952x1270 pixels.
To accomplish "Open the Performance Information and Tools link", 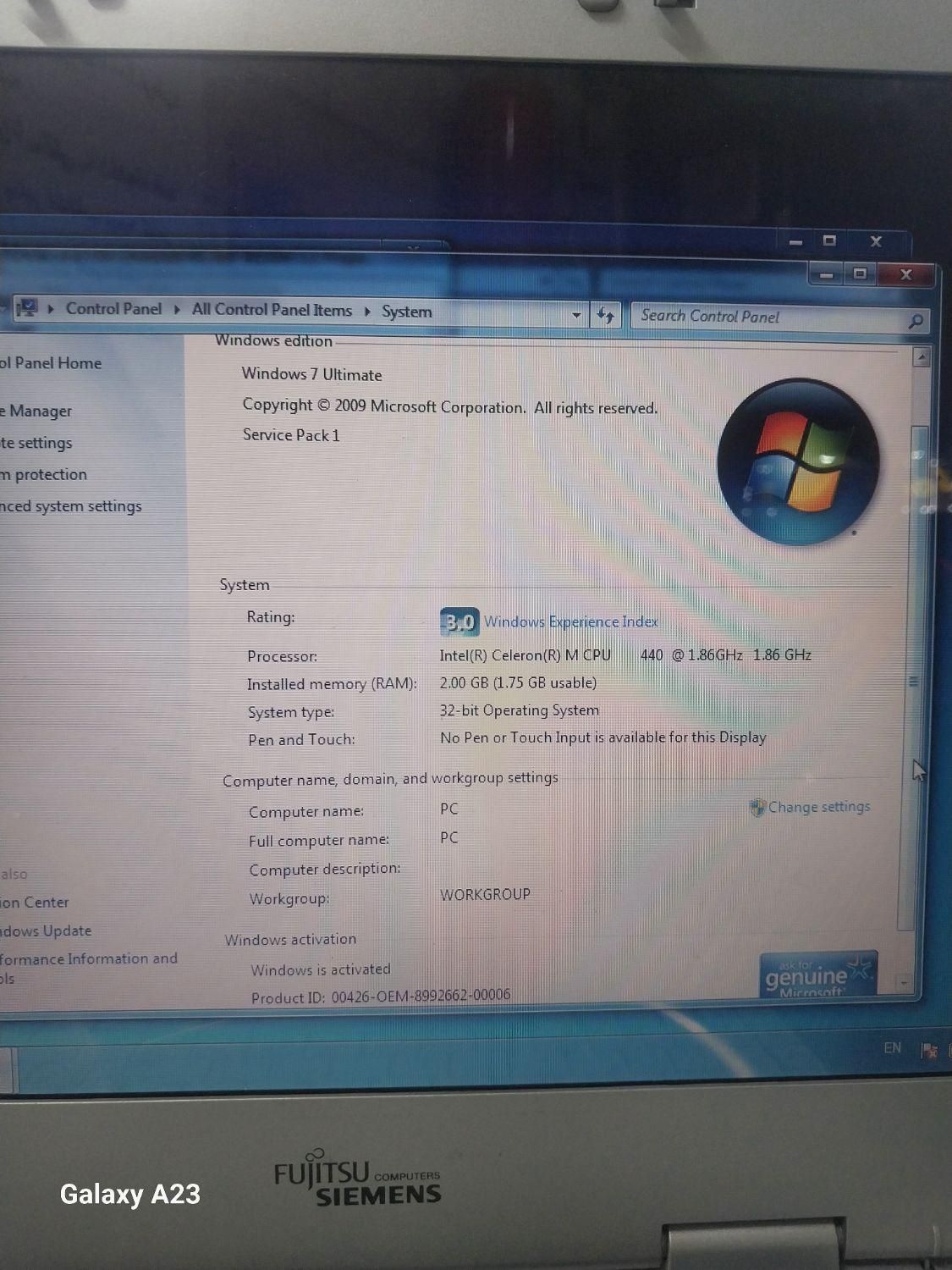I will (89, 968).
